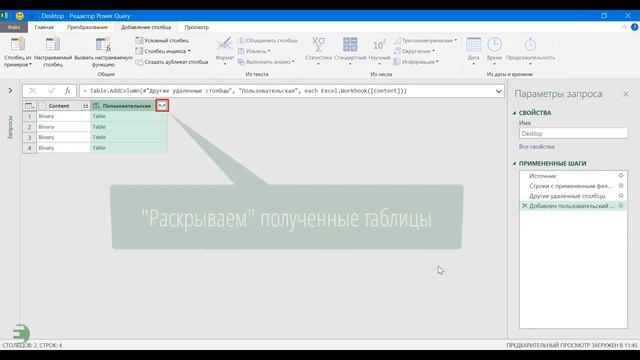Click Объединить столбцы merge columns
The height and width of the screenshot is (360, 640).
(x=268, y=40)
